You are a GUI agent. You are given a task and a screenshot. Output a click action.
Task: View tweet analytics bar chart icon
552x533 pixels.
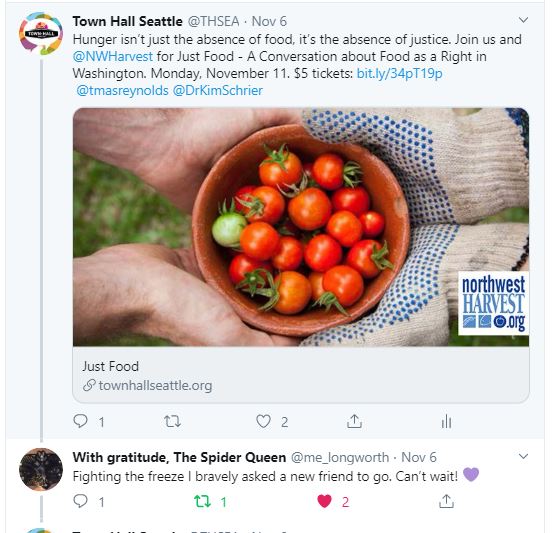point(446,421)
